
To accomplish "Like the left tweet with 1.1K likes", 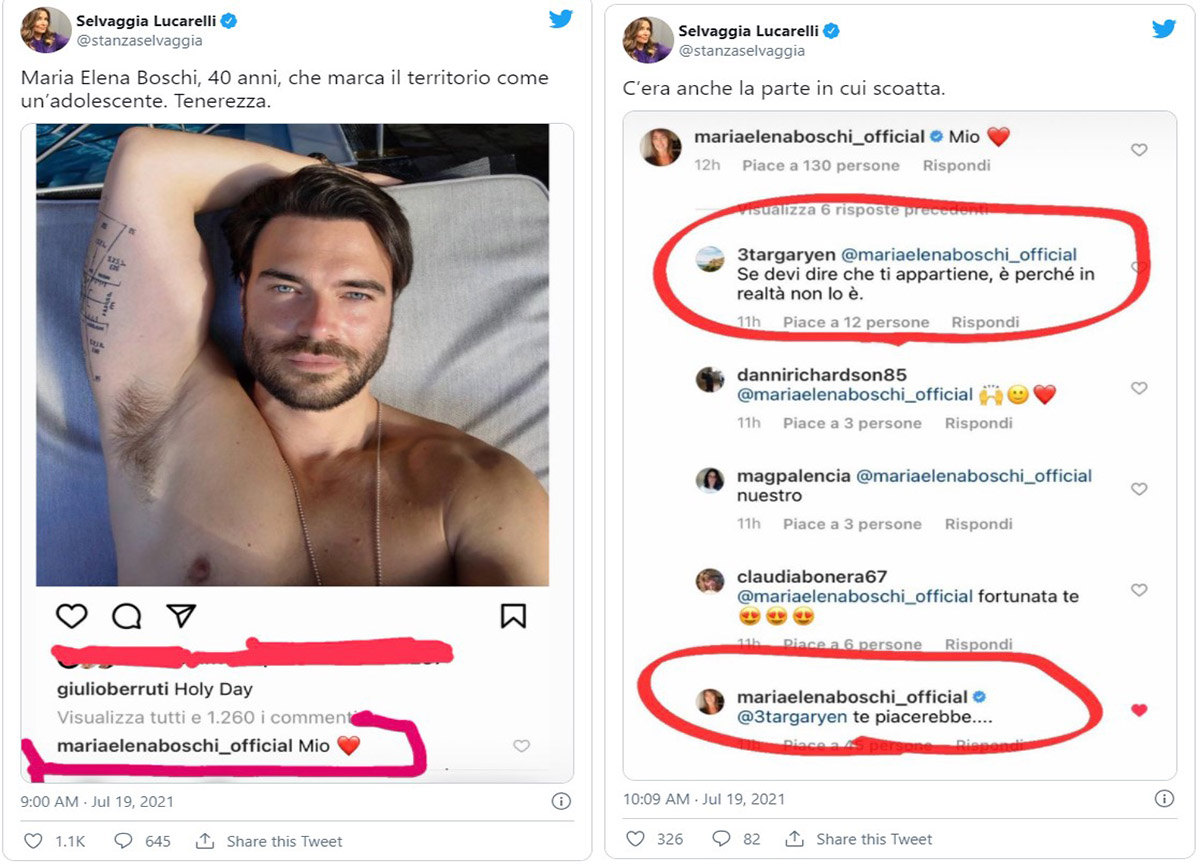I will [33, 841].
